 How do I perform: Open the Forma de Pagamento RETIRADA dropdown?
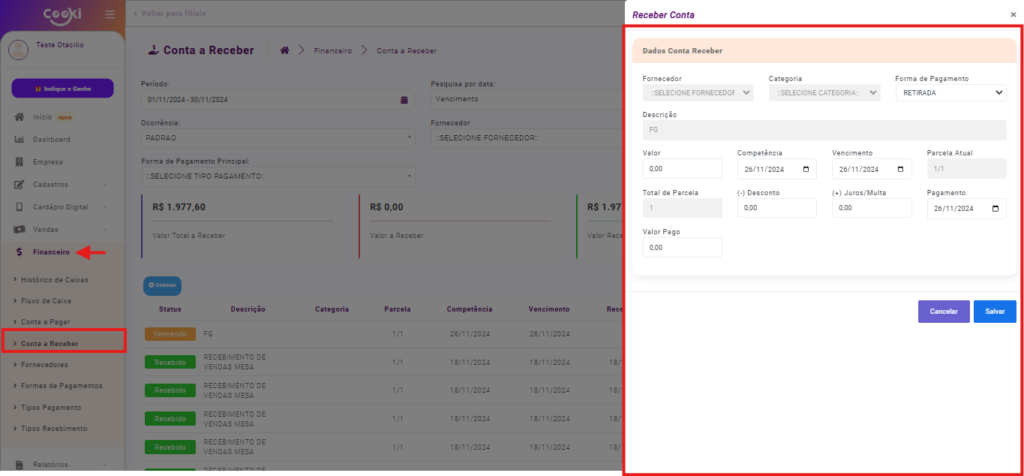click(x=950, y=93)
